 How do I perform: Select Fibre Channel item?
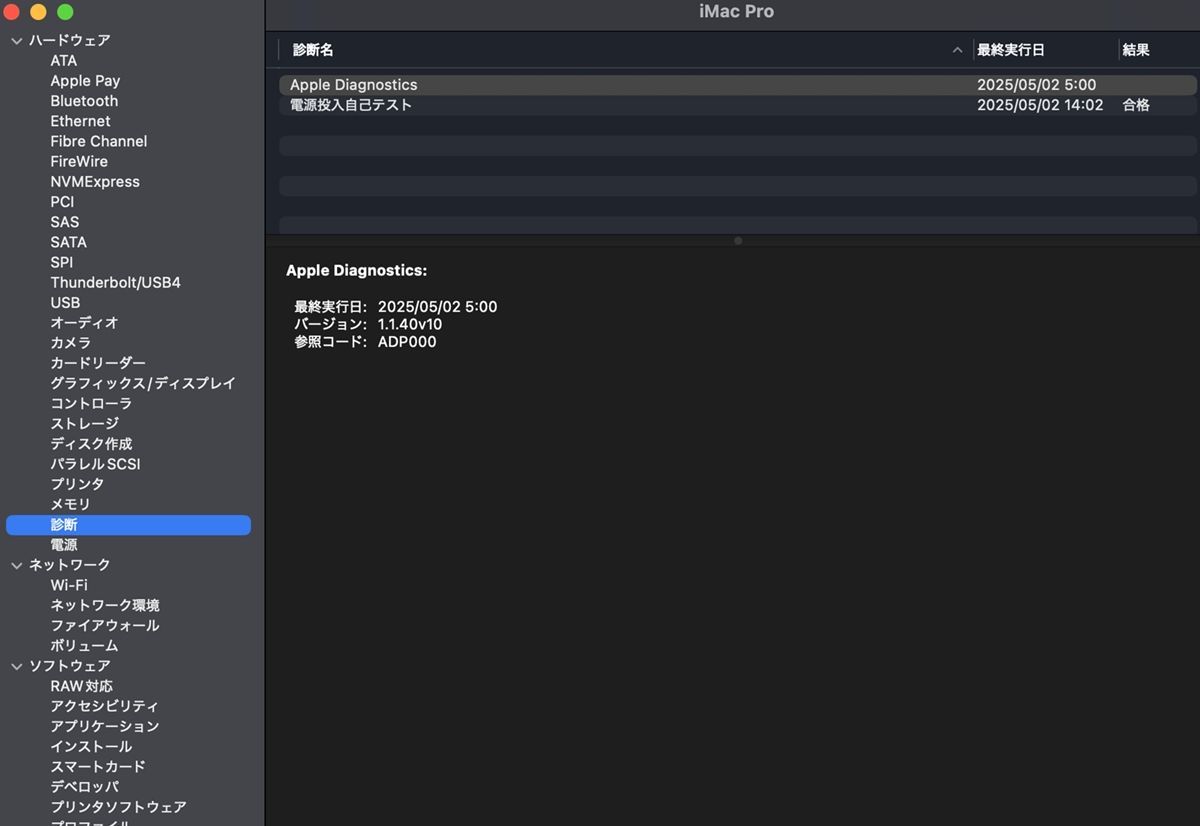99,141
